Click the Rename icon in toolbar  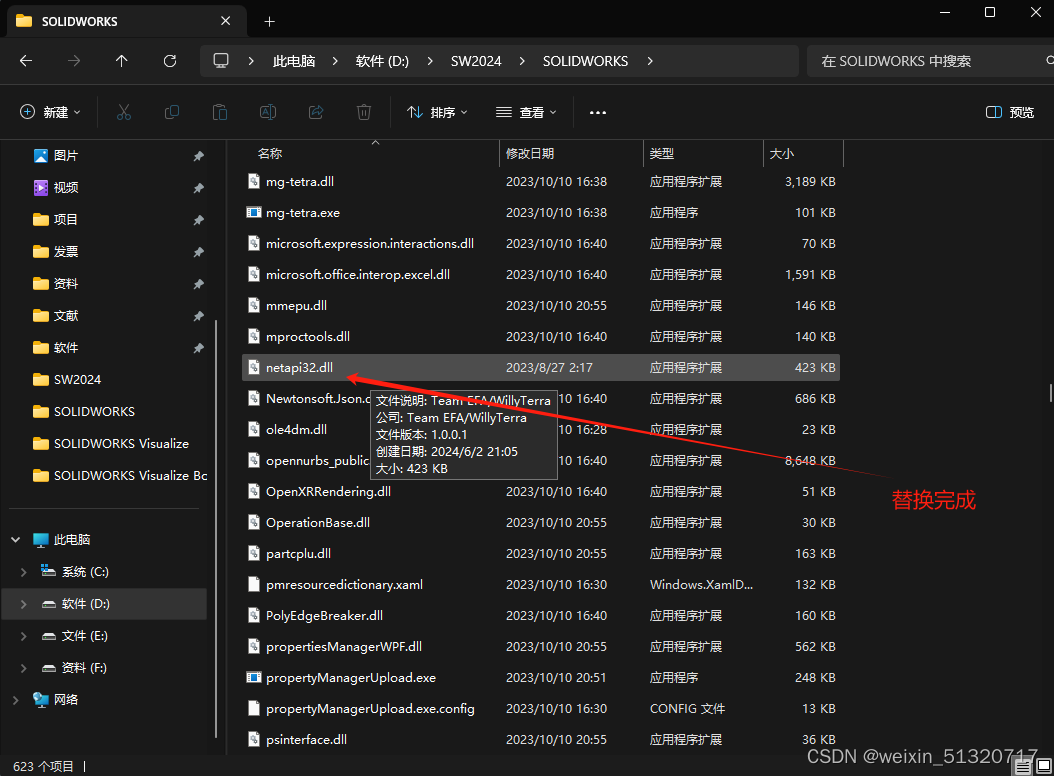[268, 112]
